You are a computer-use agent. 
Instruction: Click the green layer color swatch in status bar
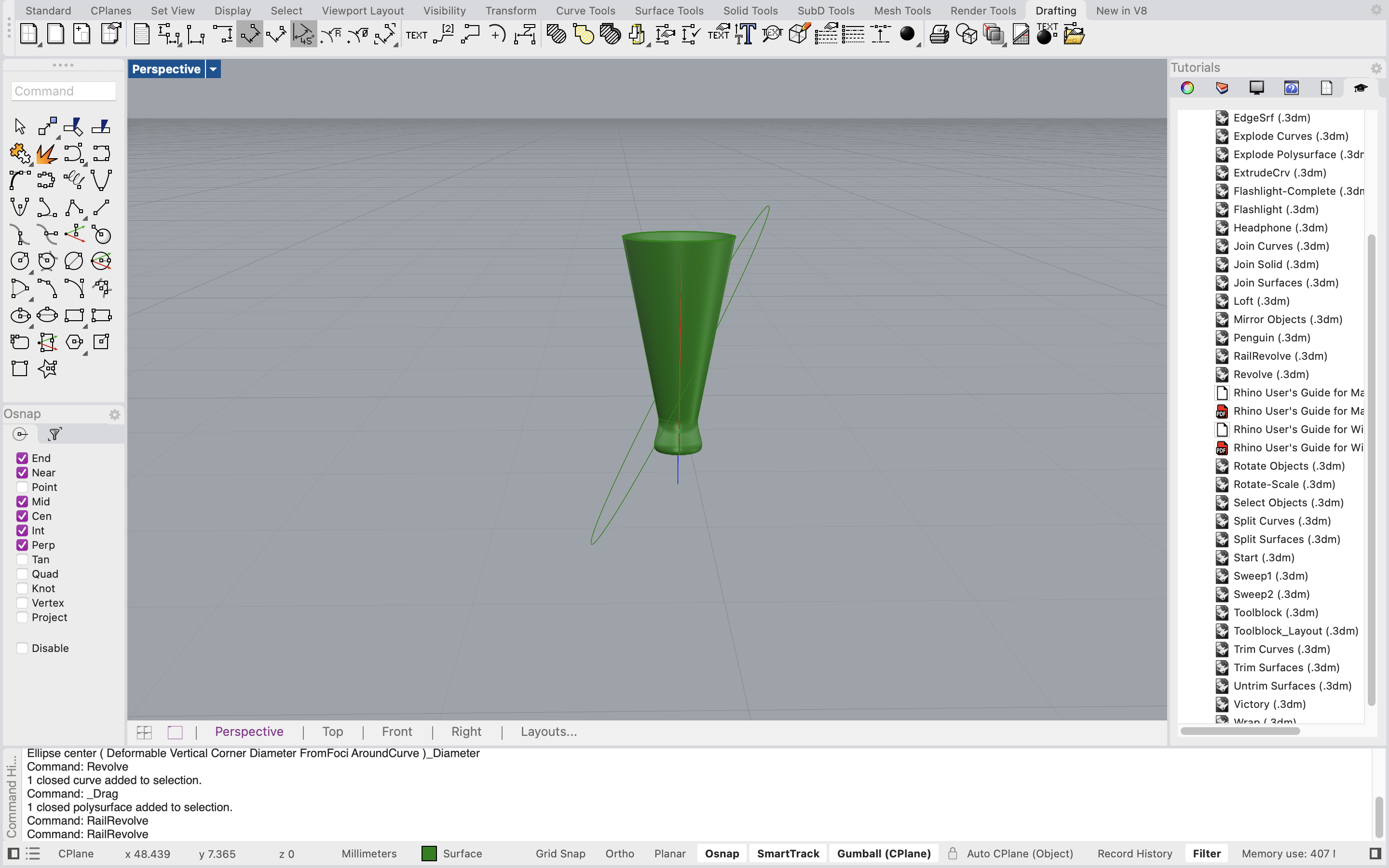428,853
